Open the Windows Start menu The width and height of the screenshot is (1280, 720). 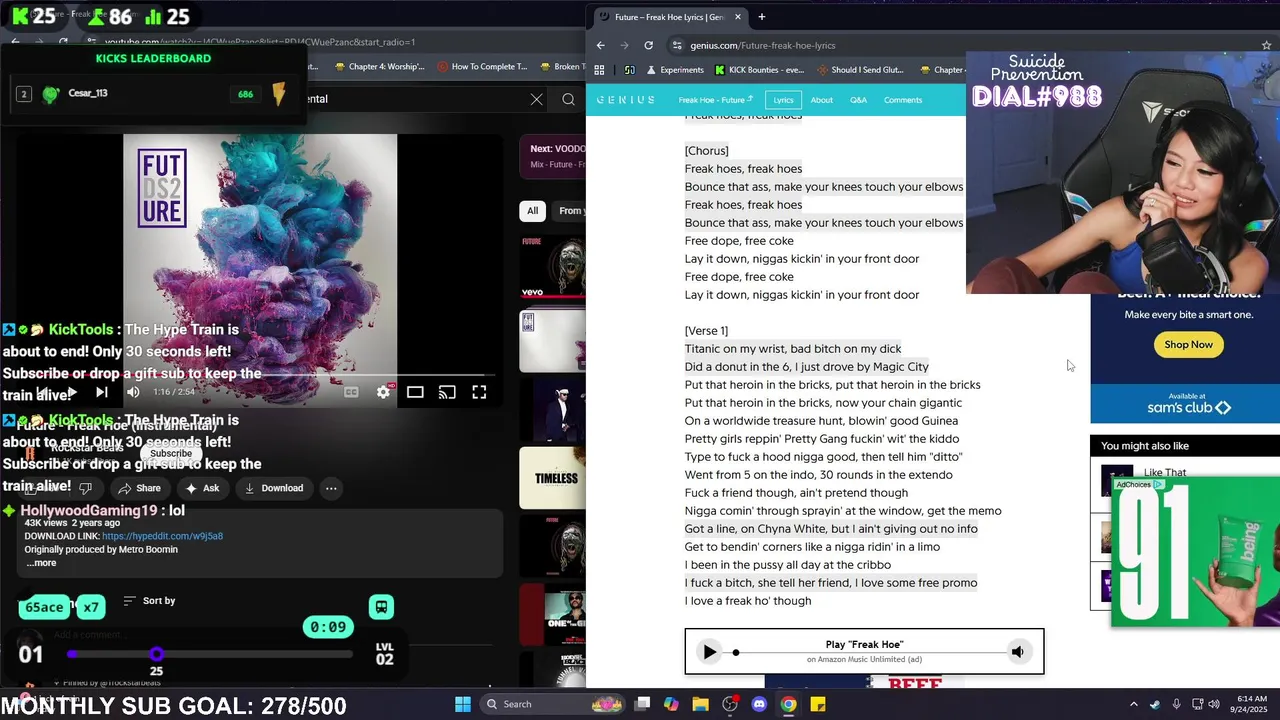pyautogui.click(x=463, y=704)
